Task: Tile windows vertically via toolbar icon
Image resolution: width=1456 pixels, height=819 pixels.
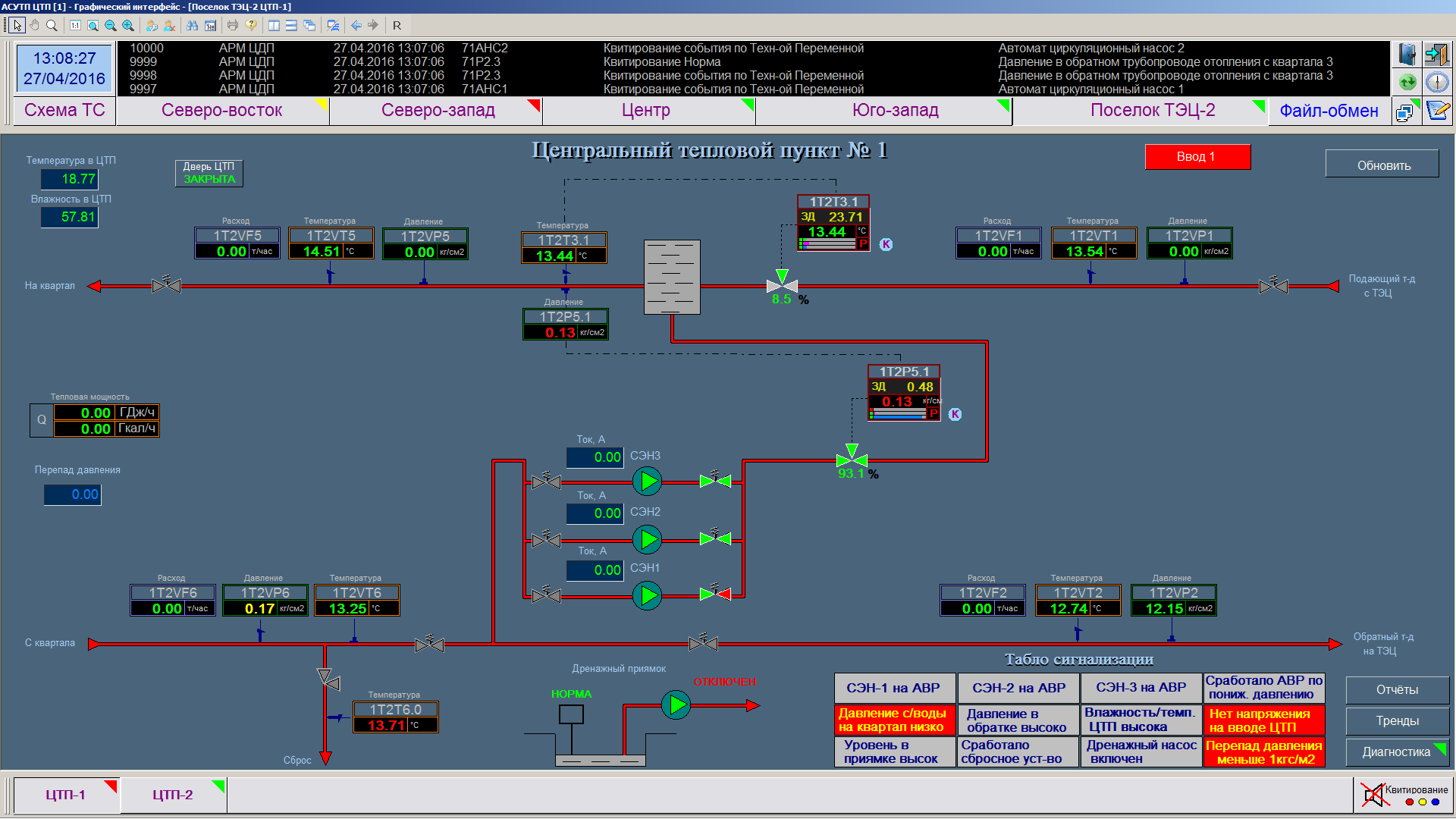Action: 274,25
